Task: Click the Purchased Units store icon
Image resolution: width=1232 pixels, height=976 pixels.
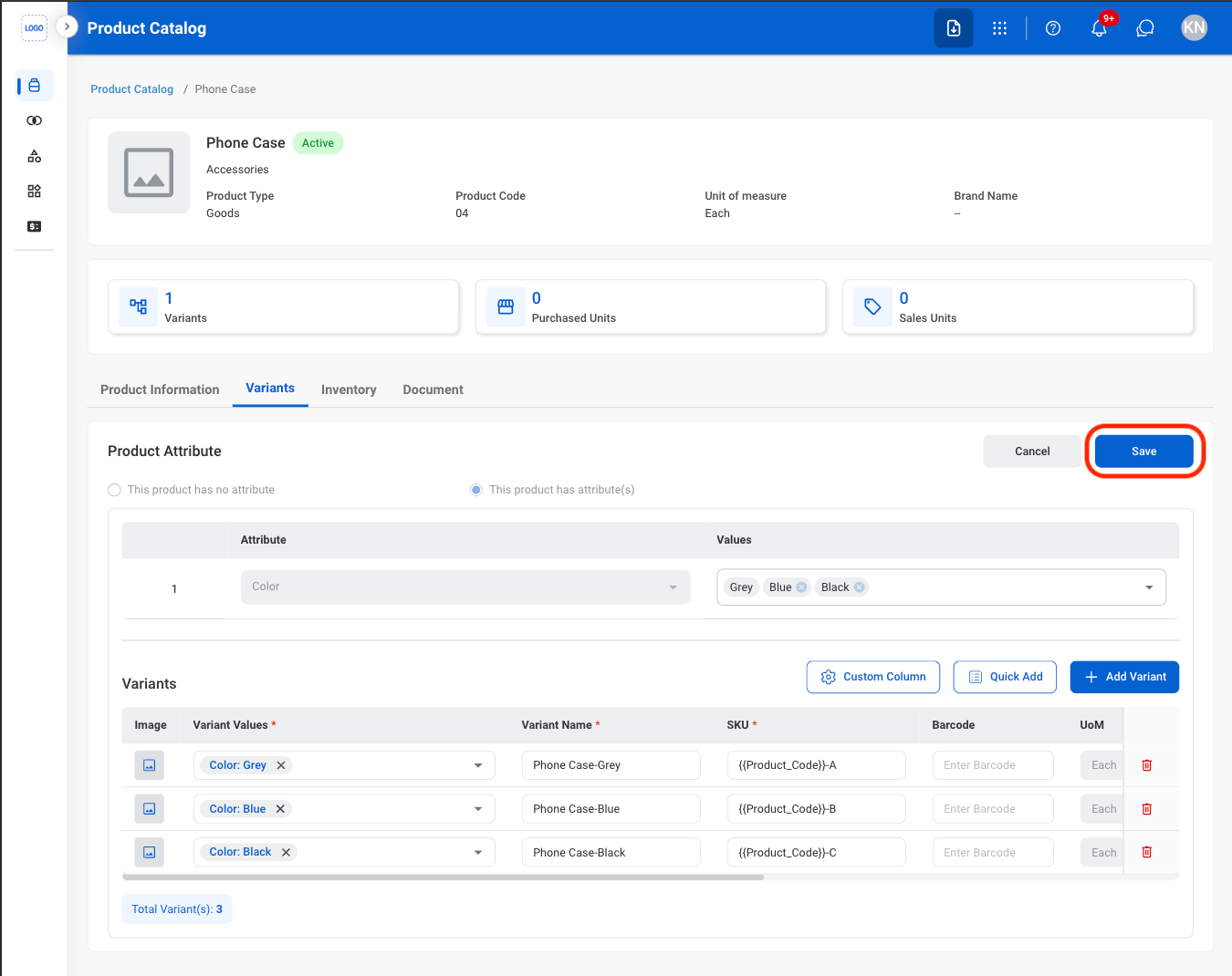Action: click(506, 306)
